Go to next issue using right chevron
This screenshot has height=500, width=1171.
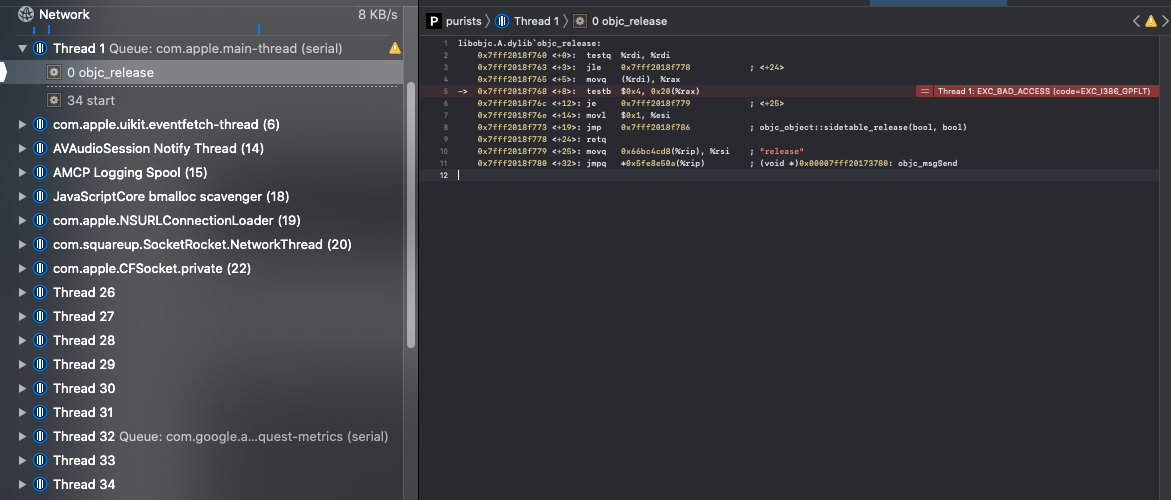1163,21
